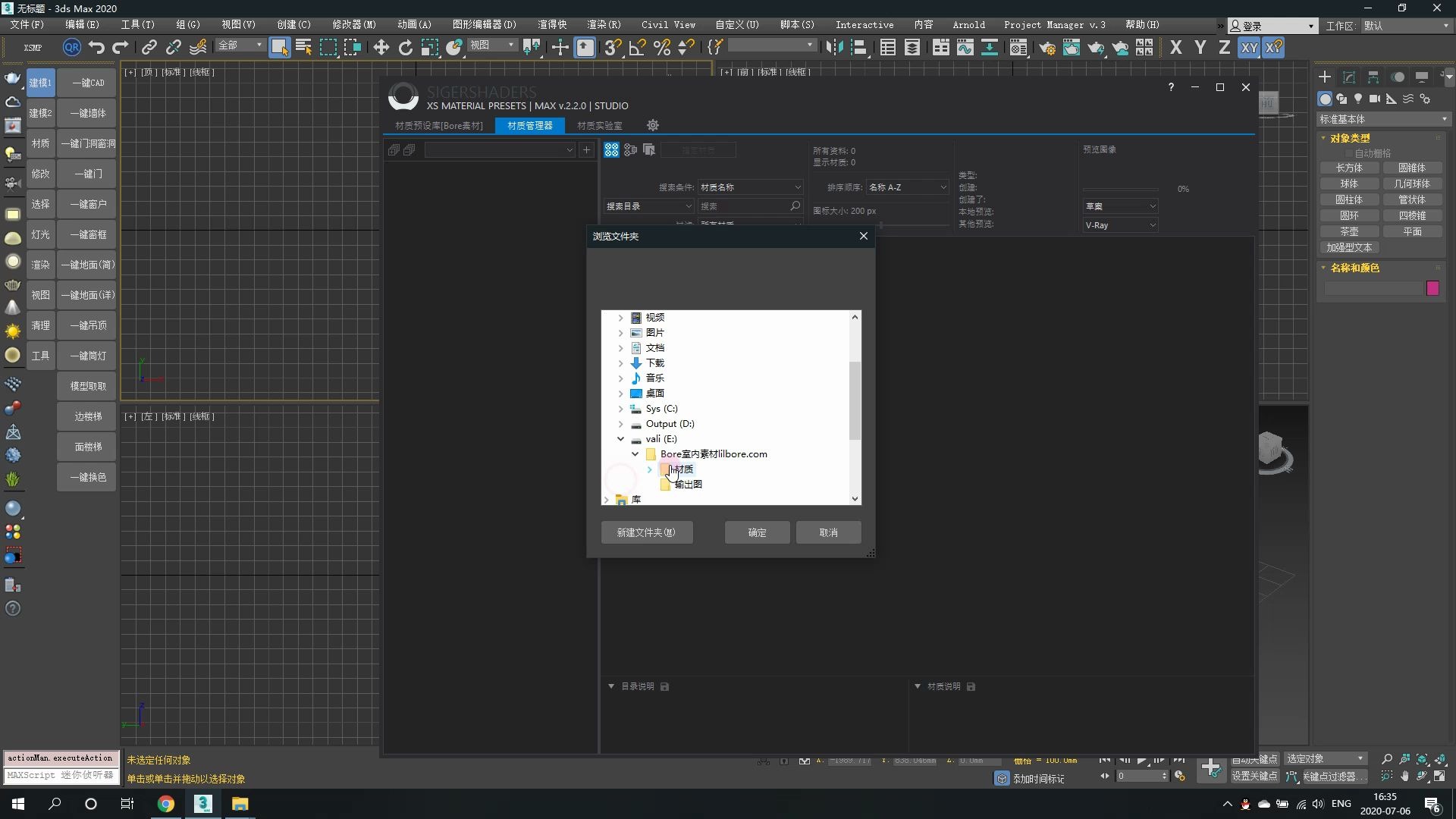Toggle 3D Snaps on
The width and height of the screenshot is (1456, 819).
point(613,48)
